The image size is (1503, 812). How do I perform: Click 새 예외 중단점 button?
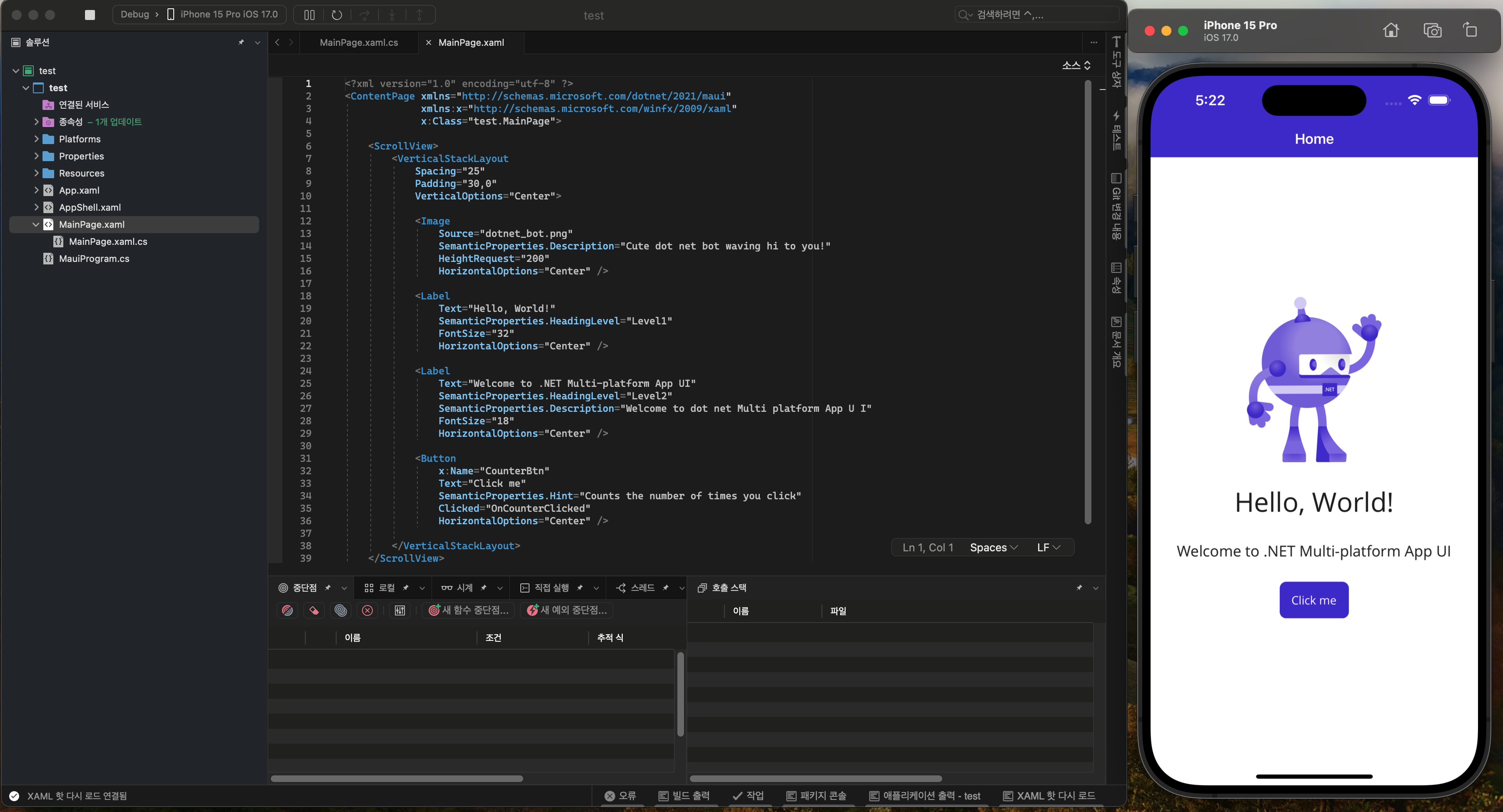click(567, 610)
